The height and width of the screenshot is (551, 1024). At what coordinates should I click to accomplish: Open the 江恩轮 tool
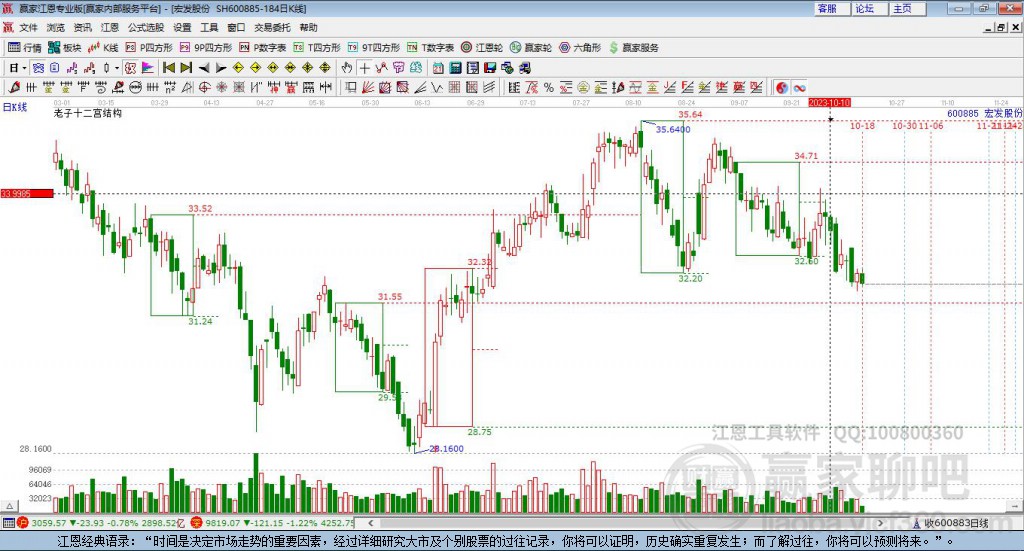click(482, 48)
